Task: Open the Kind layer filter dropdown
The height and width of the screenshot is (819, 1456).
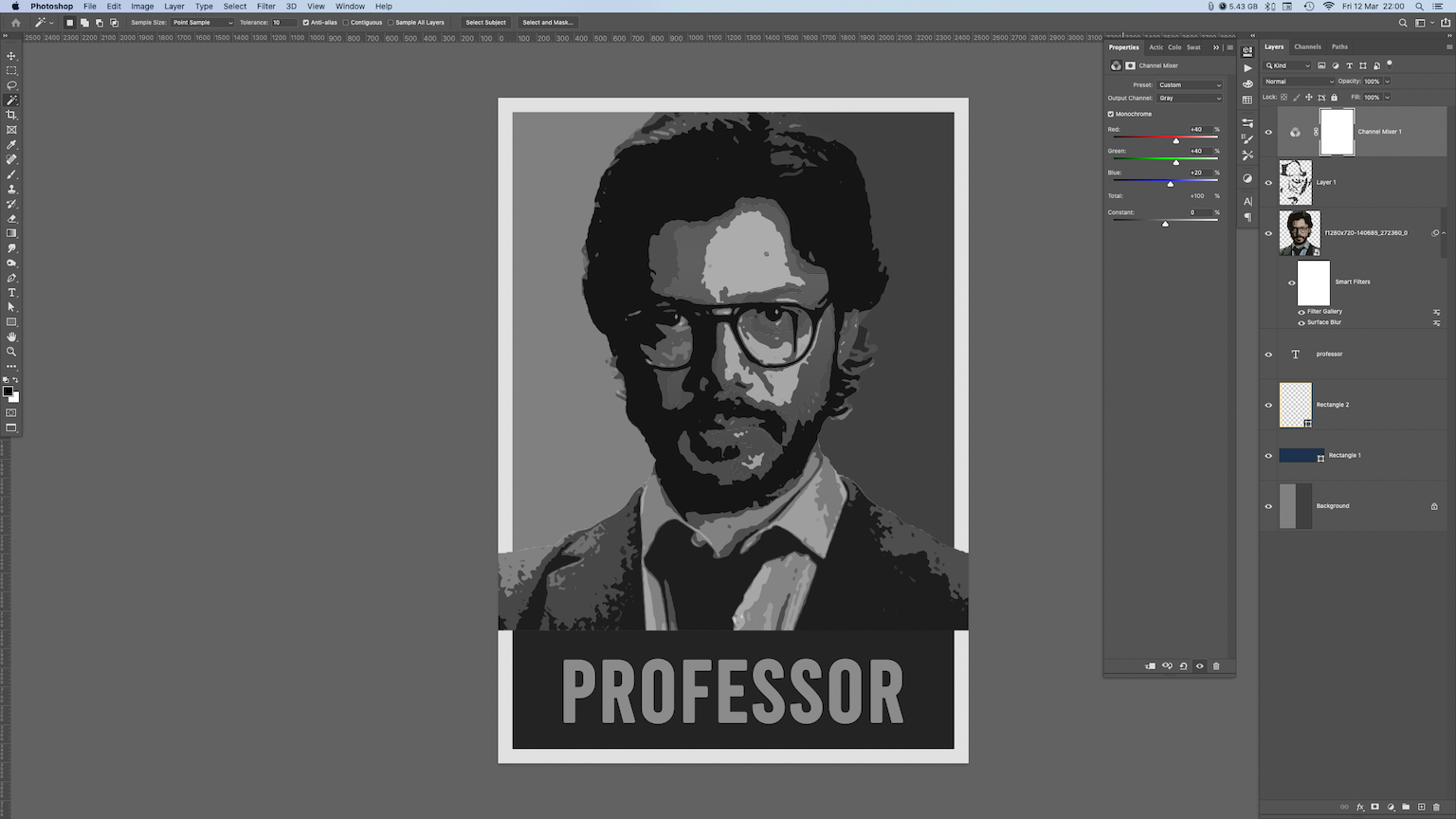Action: [1287, 65]
